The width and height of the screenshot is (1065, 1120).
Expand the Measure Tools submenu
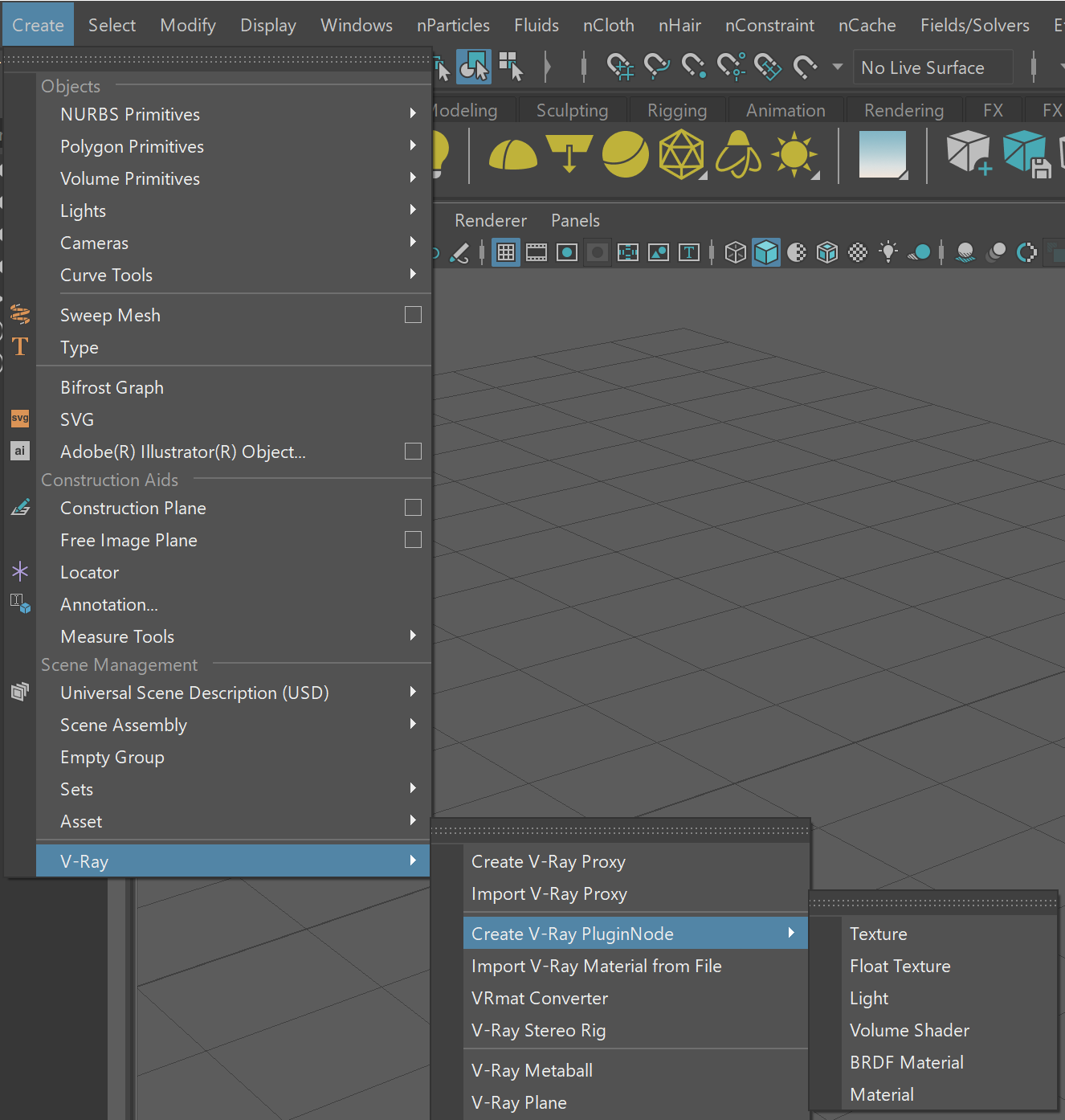point(234,636)
